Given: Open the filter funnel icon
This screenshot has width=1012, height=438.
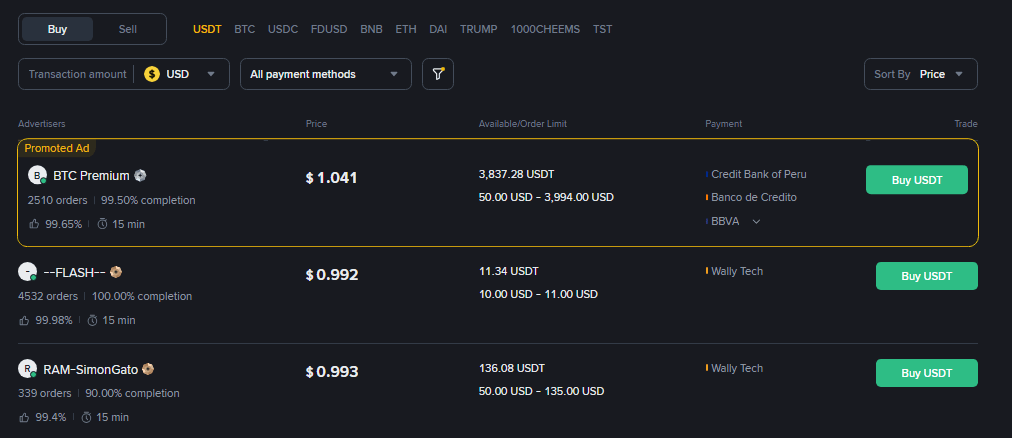Looking at the screenshot, I should pyautogui.click(x=437, y=74).
